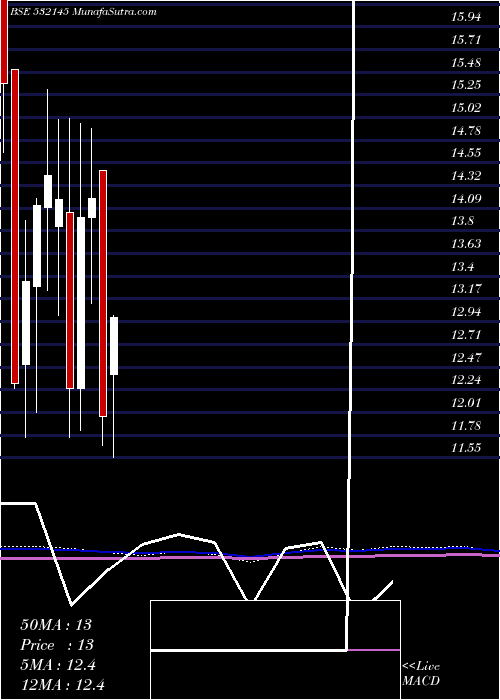The image size is (500, 700).
Task: Click the 14.78 price axis label
Action: [466, 131]
